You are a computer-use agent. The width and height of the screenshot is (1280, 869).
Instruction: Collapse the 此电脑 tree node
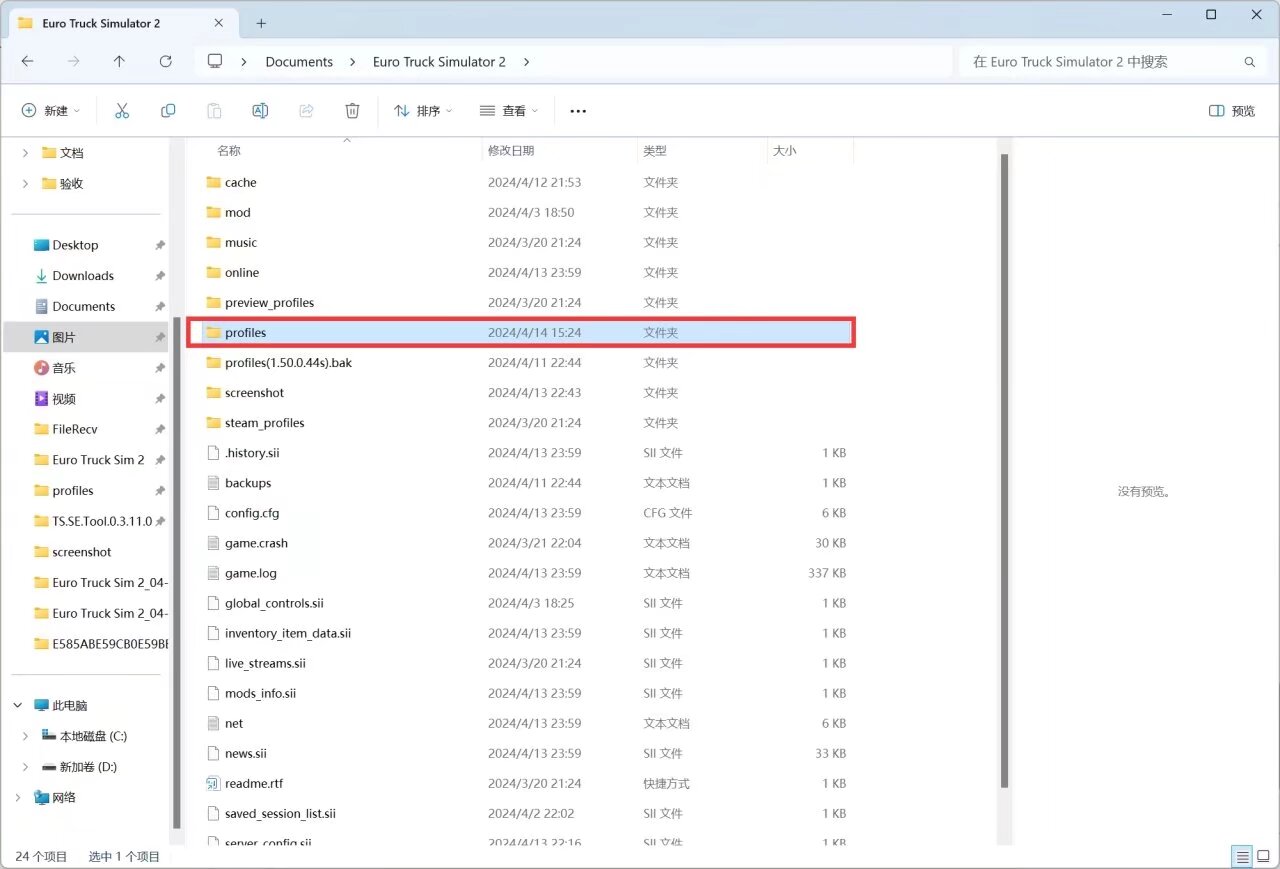pyautogui.click(x=18, y=705)
